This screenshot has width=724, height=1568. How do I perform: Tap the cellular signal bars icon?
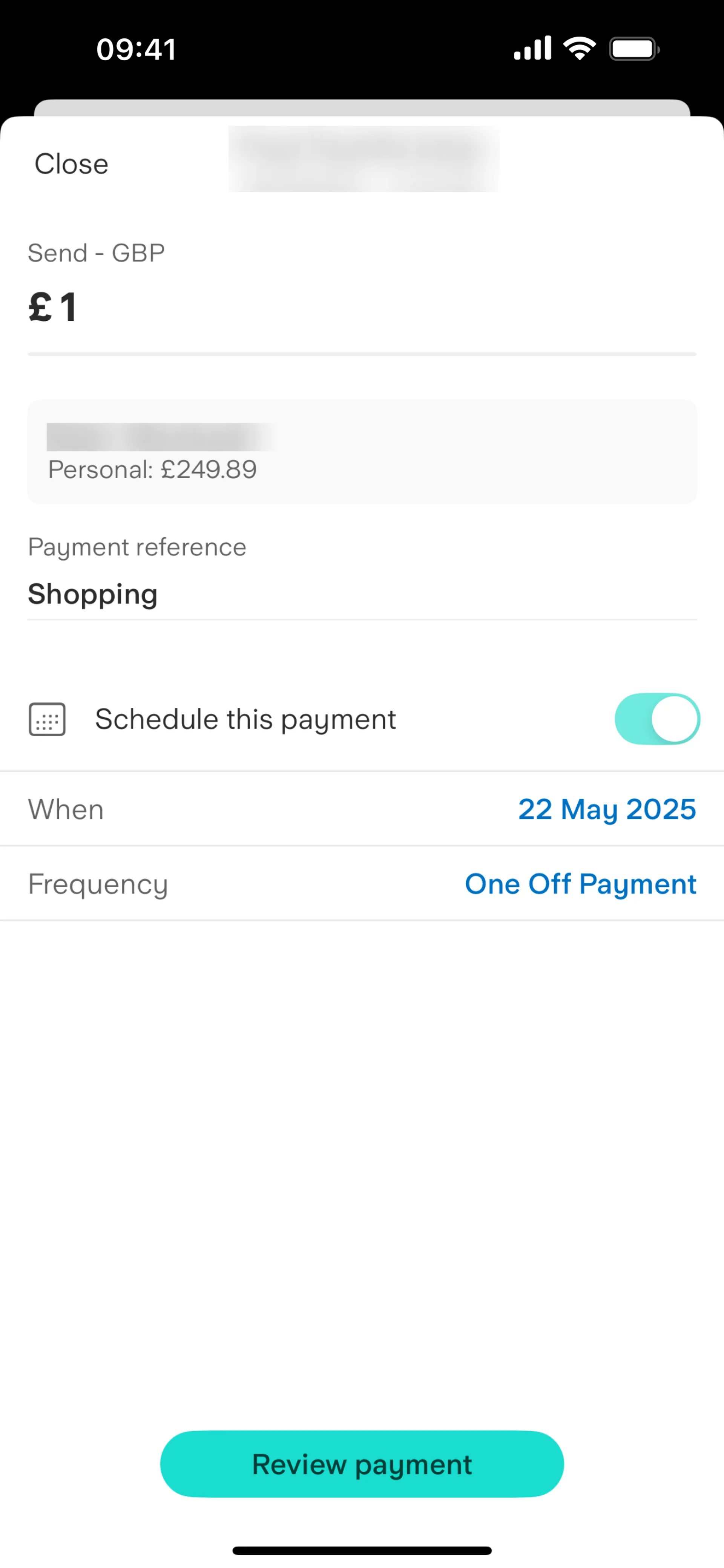click(532, 48)
